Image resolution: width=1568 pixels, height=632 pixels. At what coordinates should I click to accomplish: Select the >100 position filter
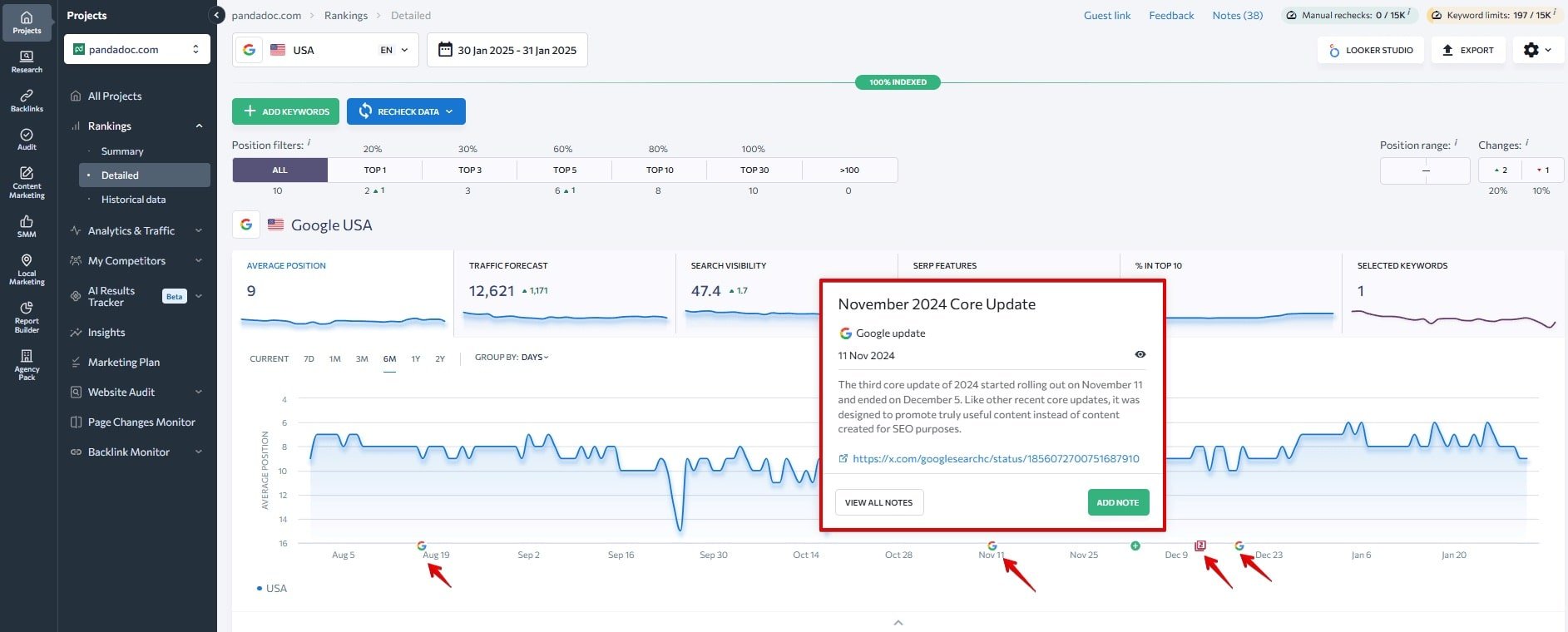[849, 170]
